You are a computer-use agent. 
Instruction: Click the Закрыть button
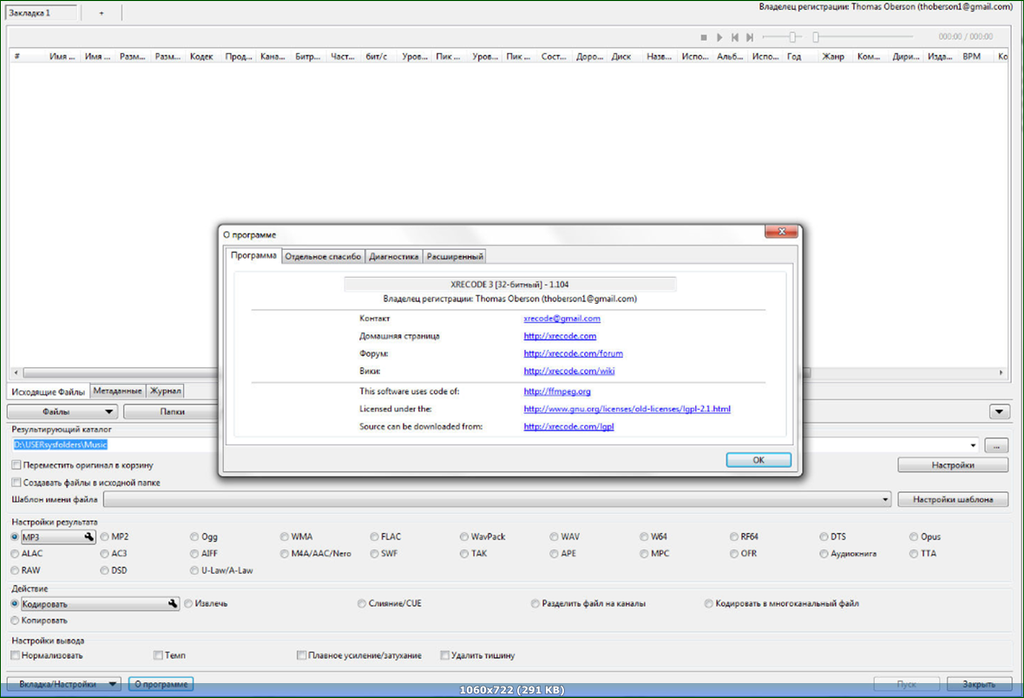coord(979,684)
